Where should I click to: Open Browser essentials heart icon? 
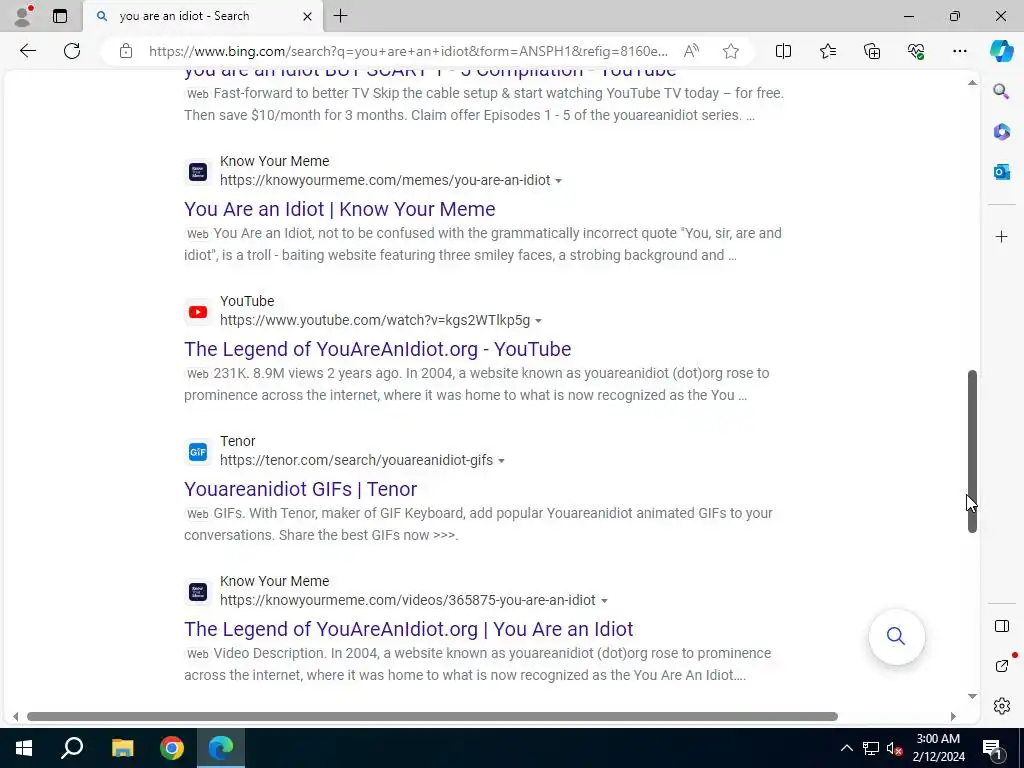916,51
